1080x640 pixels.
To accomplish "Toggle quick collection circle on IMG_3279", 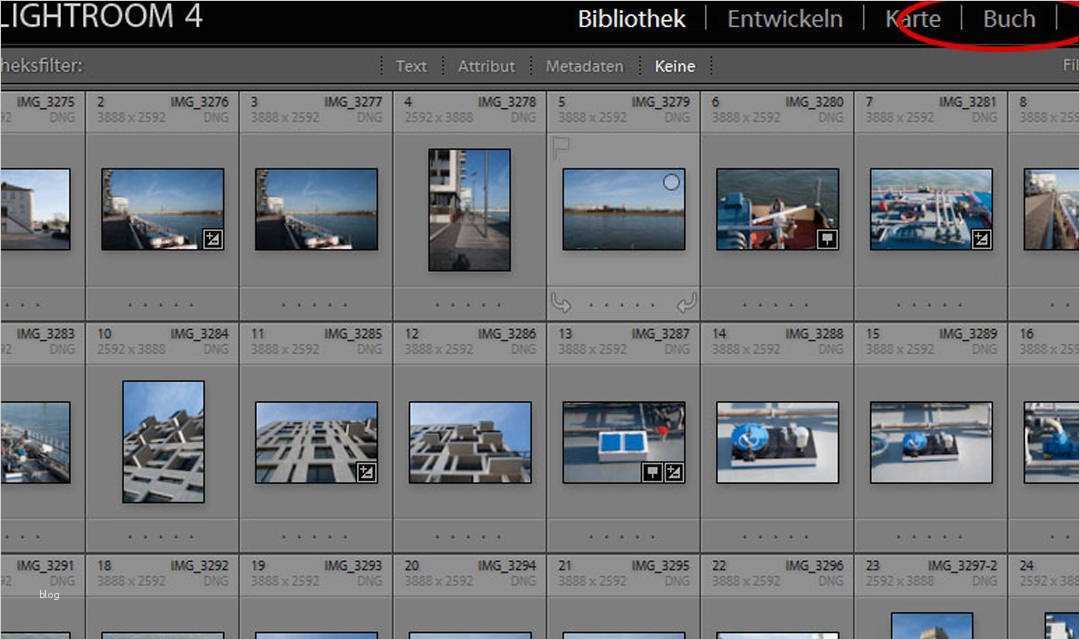I will coord(671,182).
